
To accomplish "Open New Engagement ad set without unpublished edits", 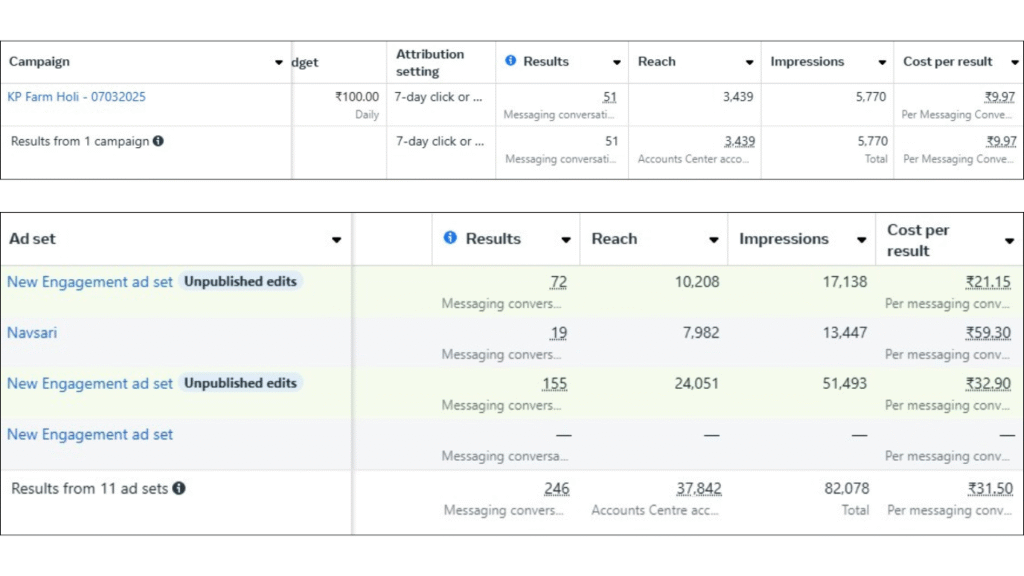I will pos(90,434).
